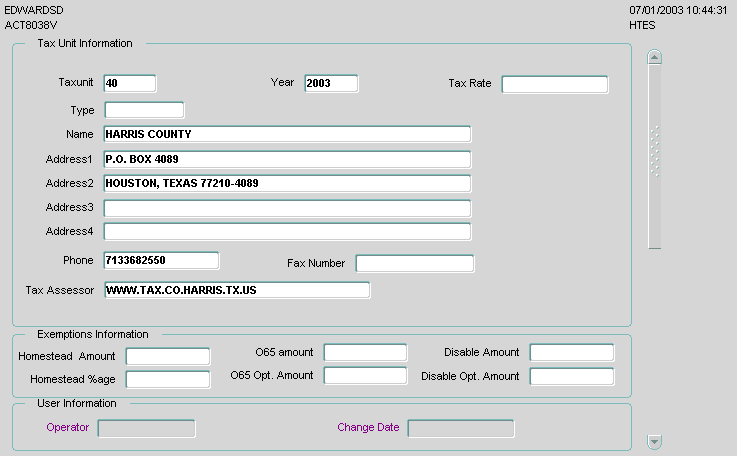Click the Tax Unit Information group title
This screenshot has width=737, height=456.
pos(85,43)
